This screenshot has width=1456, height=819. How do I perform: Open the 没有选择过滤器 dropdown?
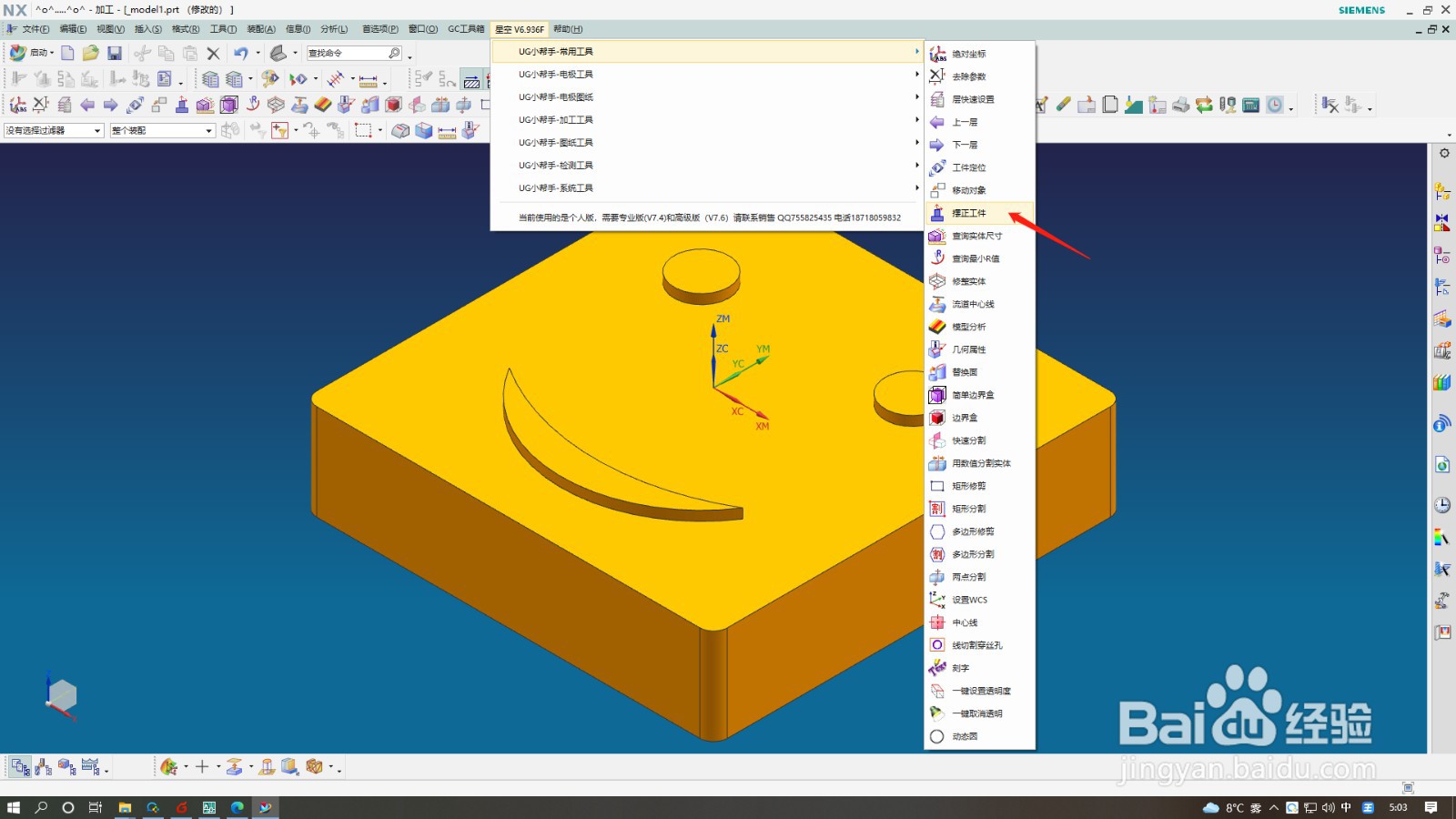pos(54,131)
